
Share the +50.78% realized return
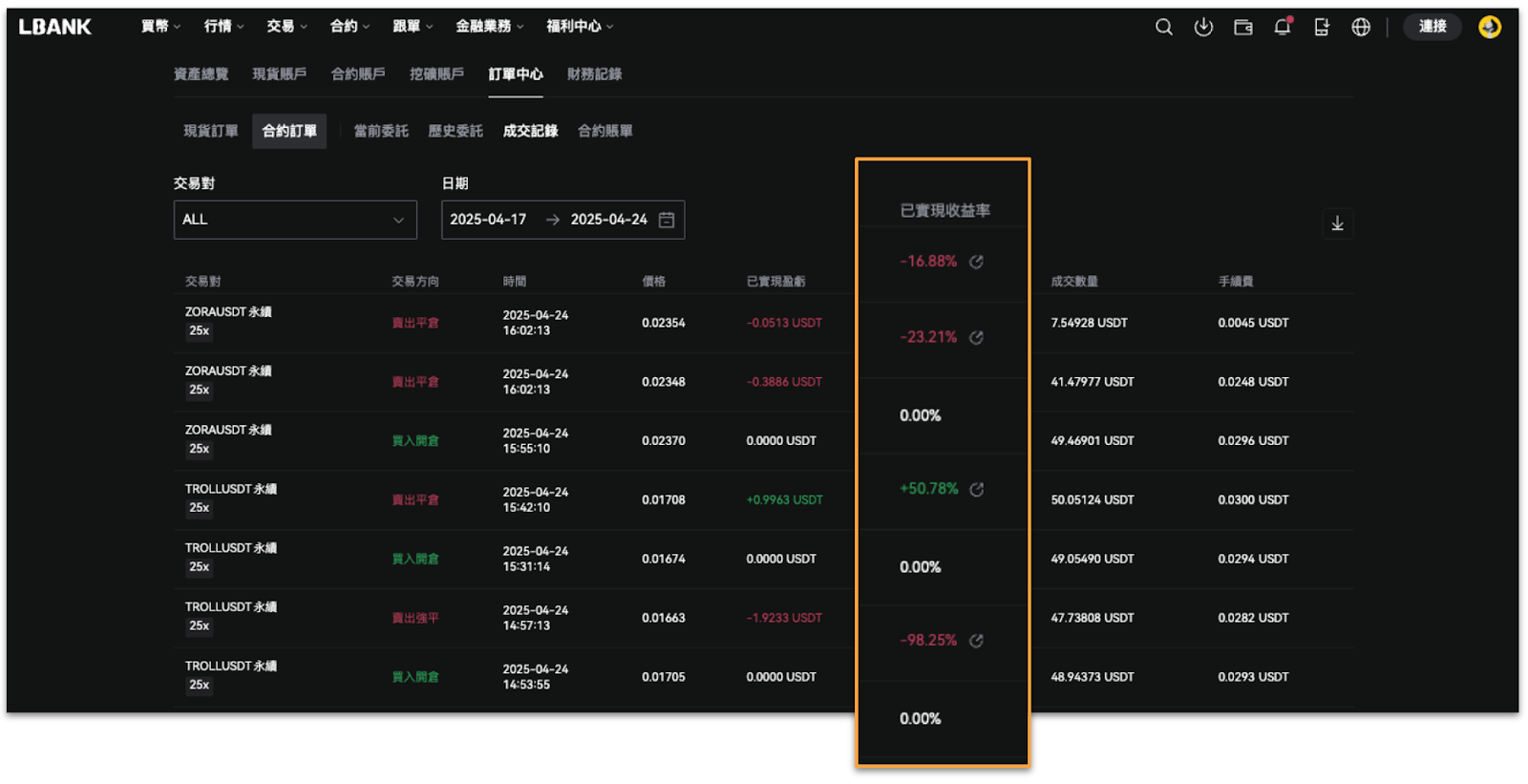(976, 489)
